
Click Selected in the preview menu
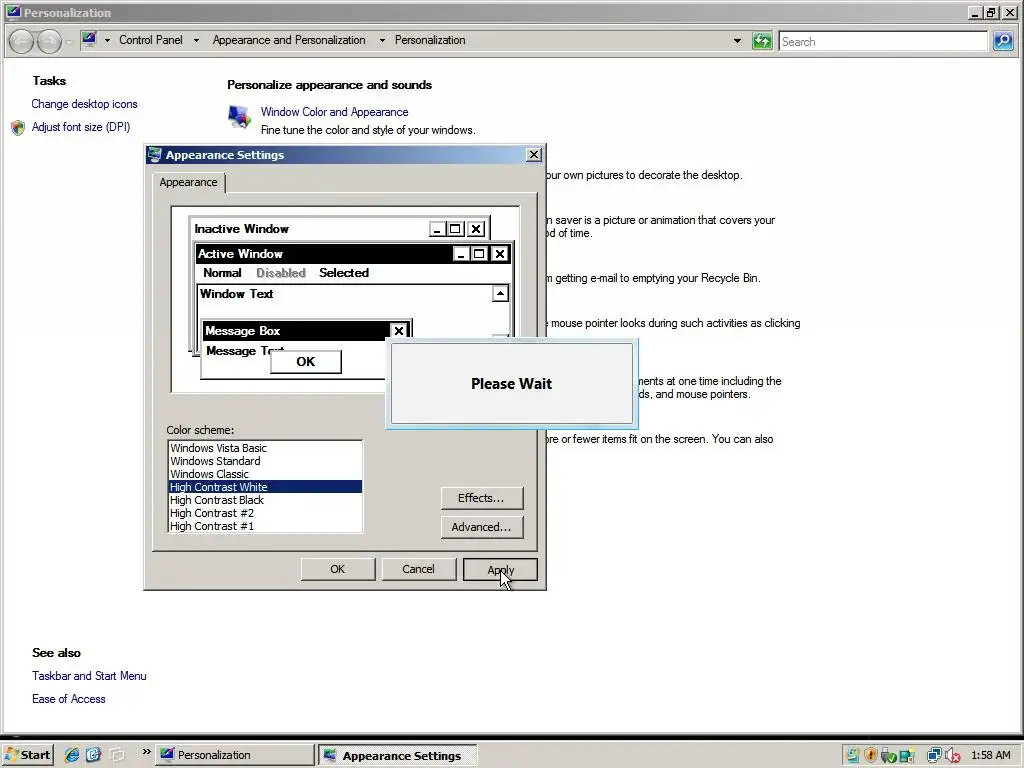coord(344,273)
